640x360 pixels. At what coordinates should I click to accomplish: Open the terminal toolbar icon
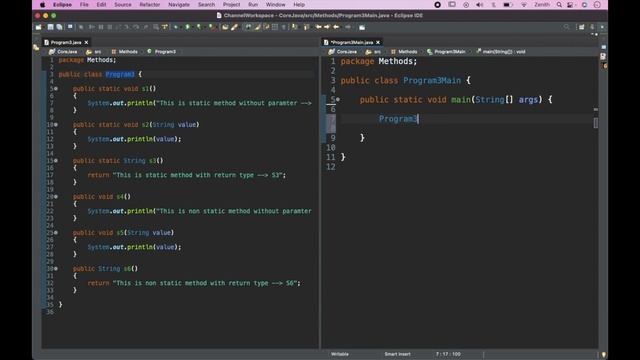pos(70,27)
